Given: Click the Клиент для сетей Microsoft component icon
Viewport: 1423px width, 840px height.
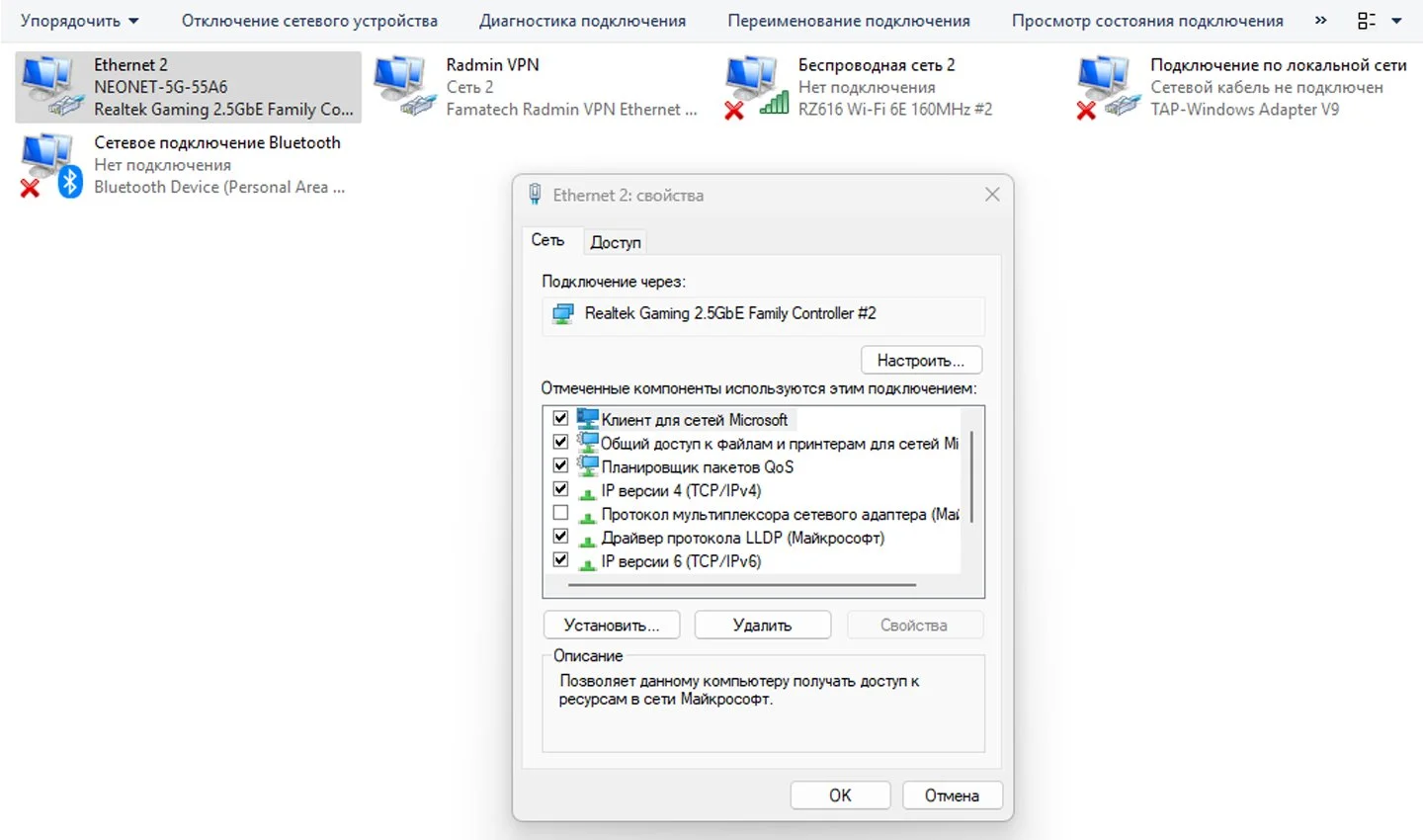Looking at the screenshot, I should (588, 418).
